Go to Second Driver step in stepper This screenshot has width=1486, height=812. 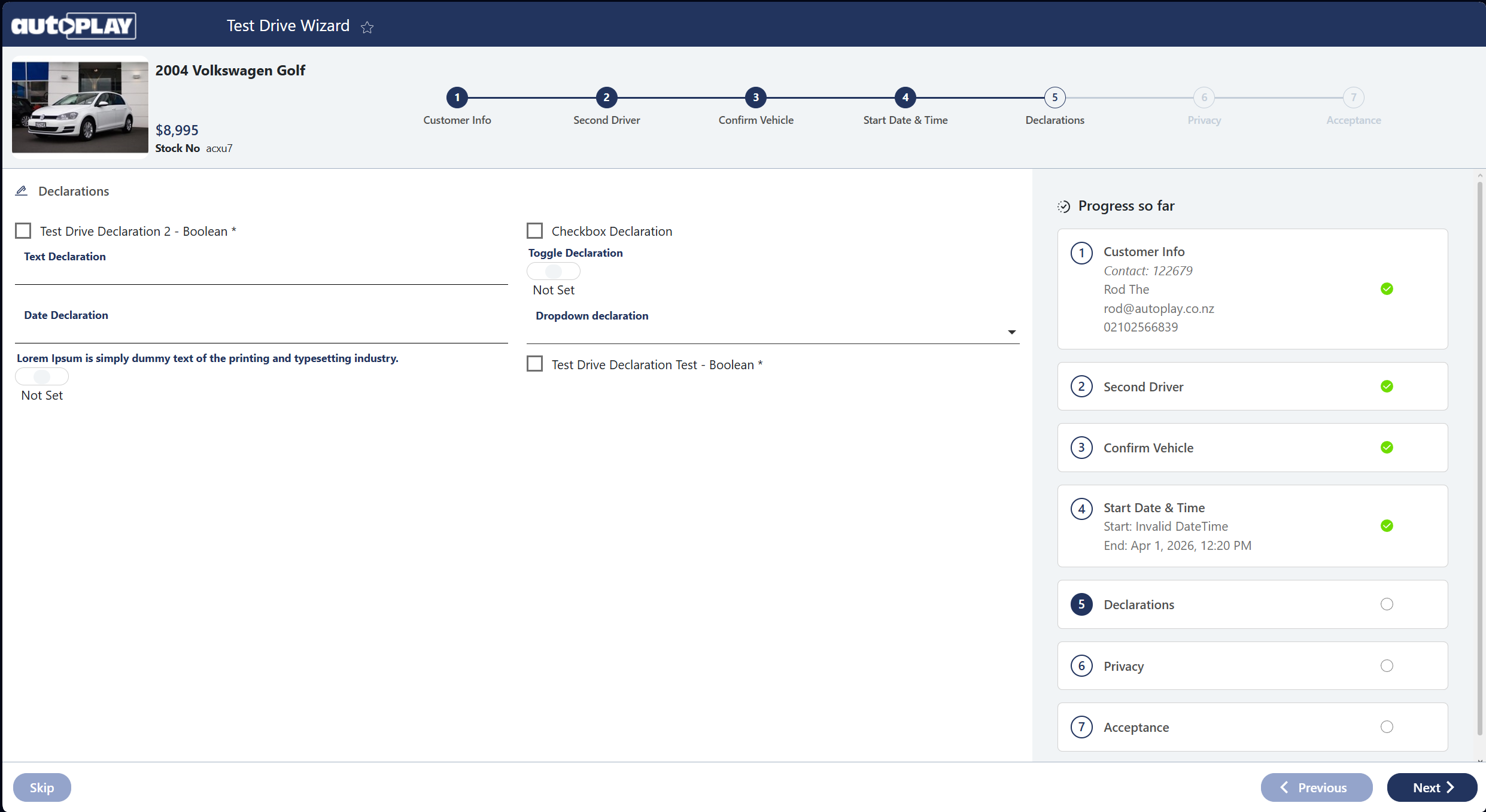(606, 98)
